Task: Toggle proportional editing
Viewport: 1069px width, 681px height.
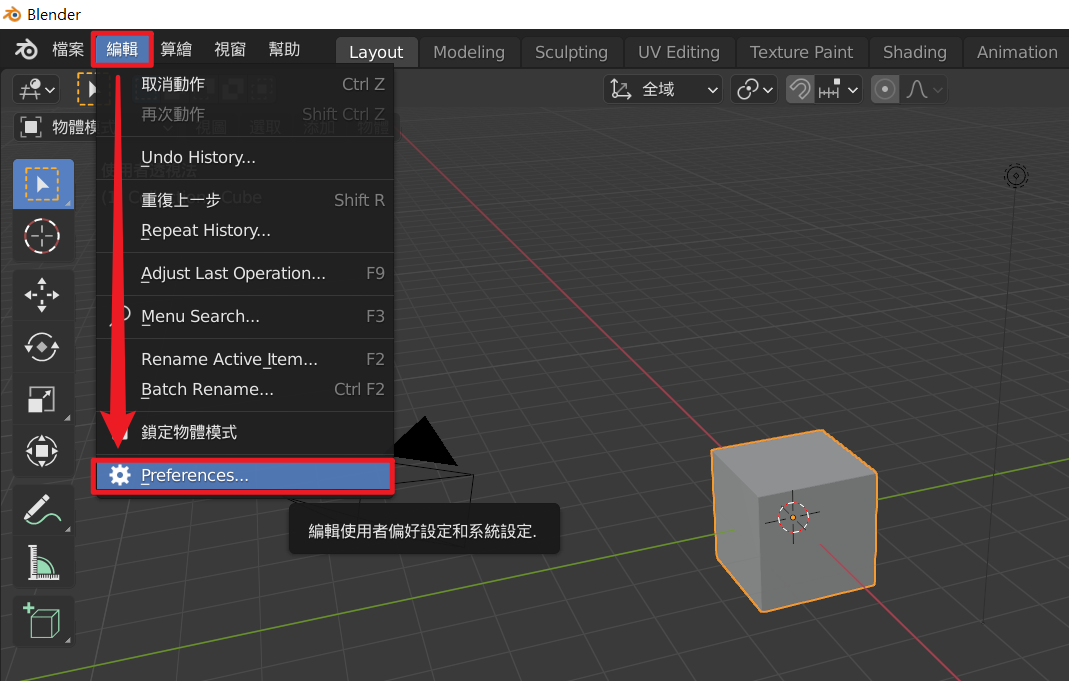Action: [884, 89]
